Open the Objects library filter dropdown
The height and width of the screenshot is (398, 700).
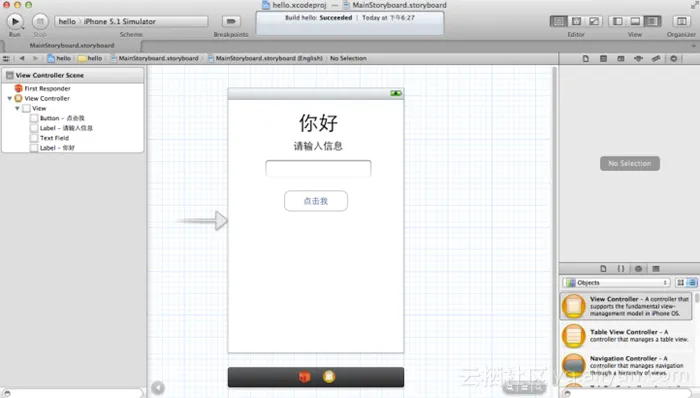click(x=617, y=282)
